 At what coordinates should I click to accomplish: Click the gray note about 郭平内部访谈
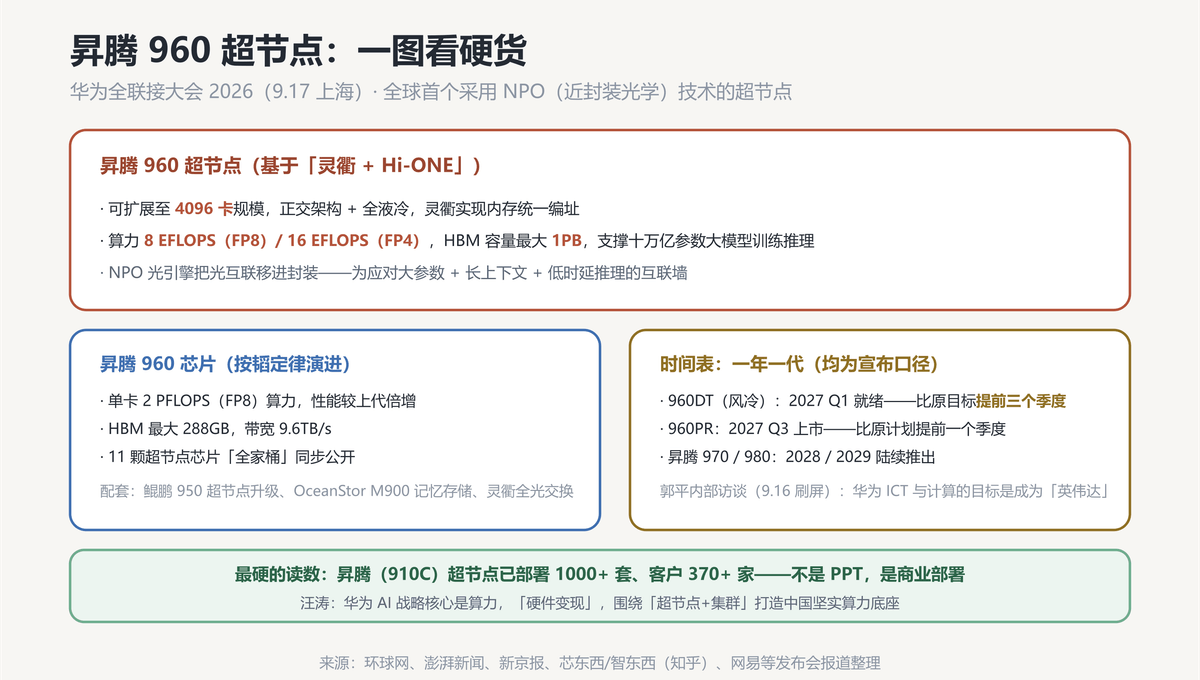885,491
